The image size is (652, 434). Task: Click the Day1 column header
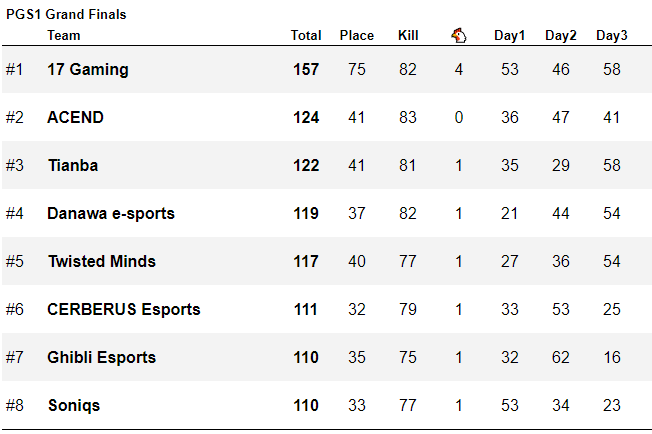(510, 36)
